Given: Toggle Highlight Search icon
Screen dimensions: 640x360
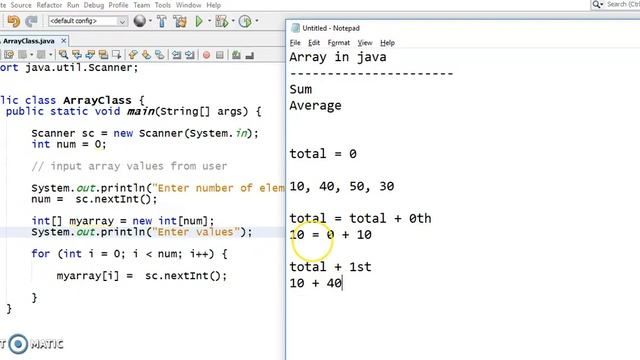Looking at the screenshot, I should point(103,55).
